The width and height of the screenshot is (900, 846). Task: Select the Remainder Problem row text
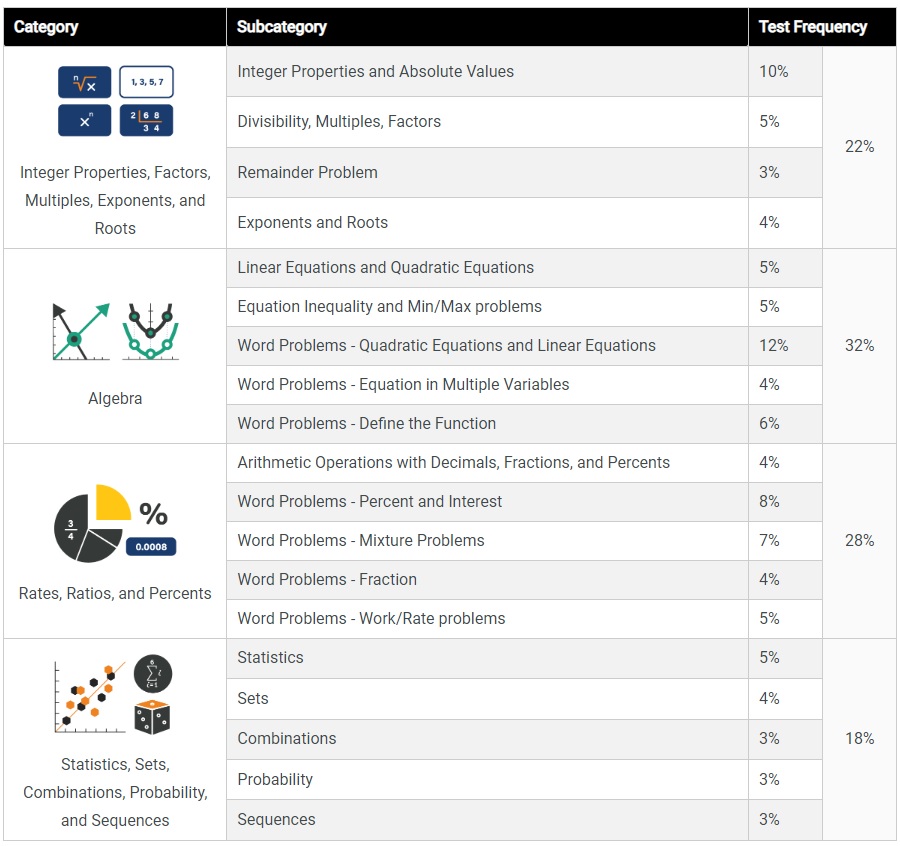click(x=307, y=172)
